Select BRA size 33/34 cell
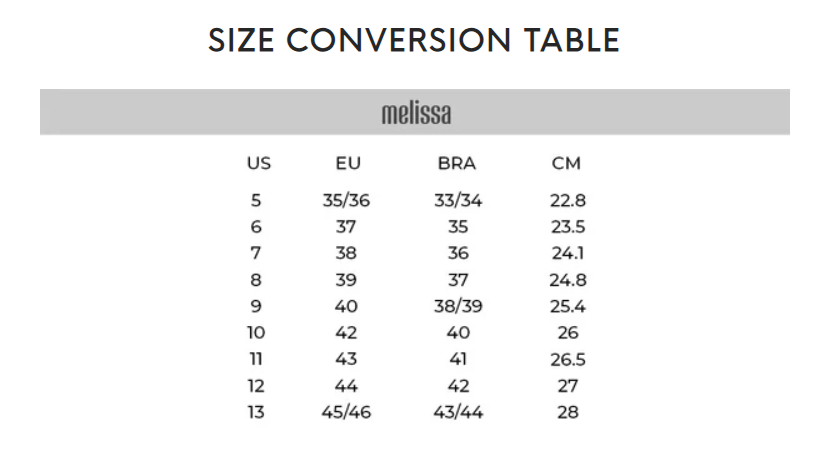 pos(458,200)
